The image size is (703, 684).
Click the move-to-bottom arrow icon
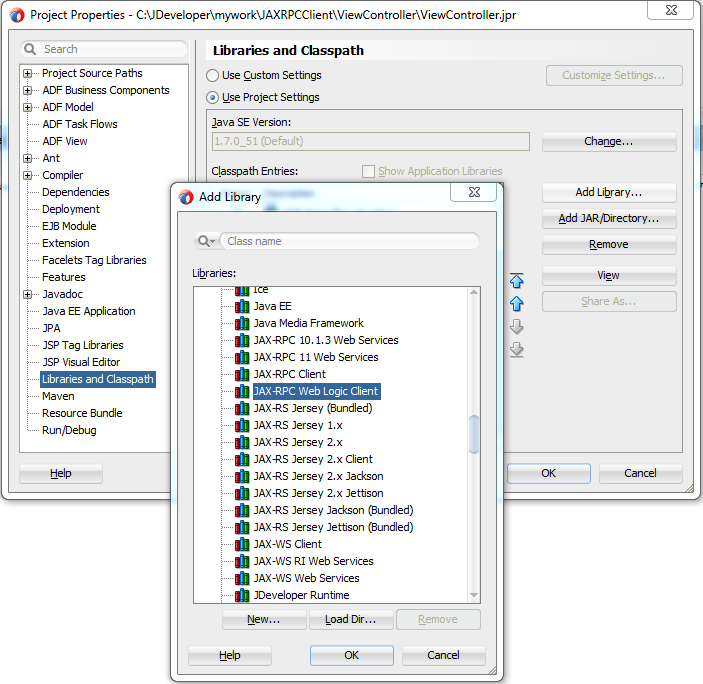(516, 349)
